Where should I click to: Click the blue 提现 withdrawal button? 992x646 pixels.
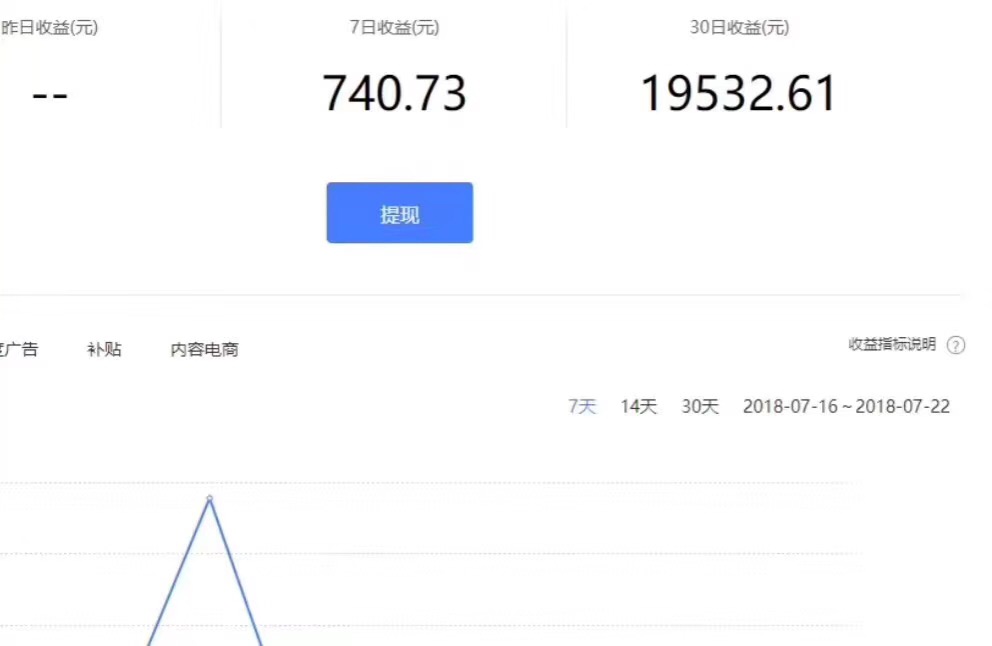399,212
